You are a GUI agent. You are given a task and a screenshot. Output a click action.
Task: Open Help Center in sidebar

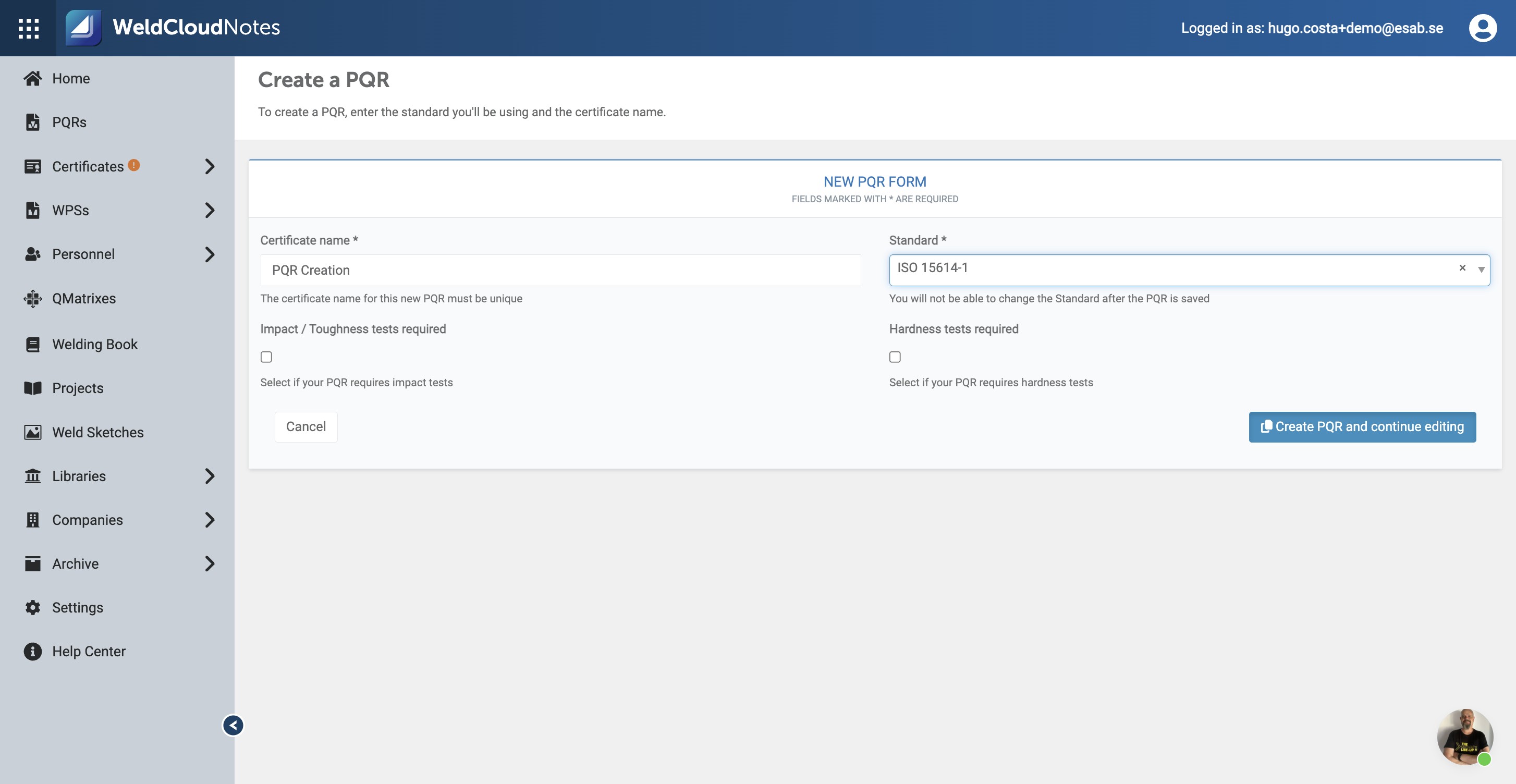coord(89,652)
